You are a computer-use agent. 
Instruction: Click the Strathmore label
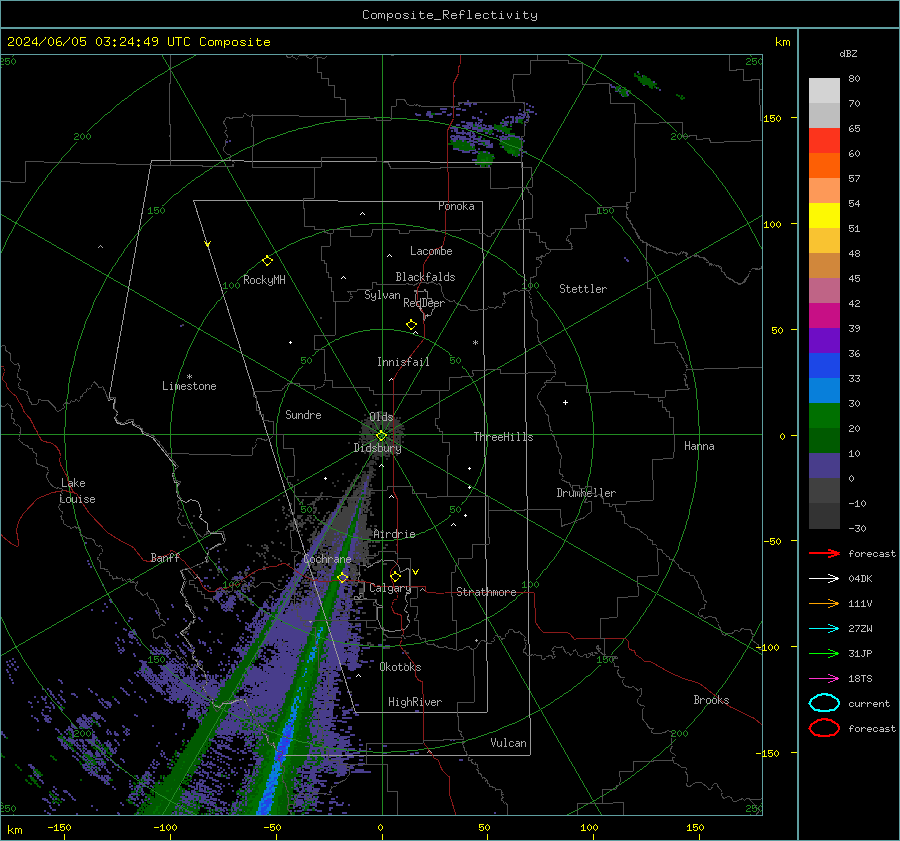pos(486,592)
